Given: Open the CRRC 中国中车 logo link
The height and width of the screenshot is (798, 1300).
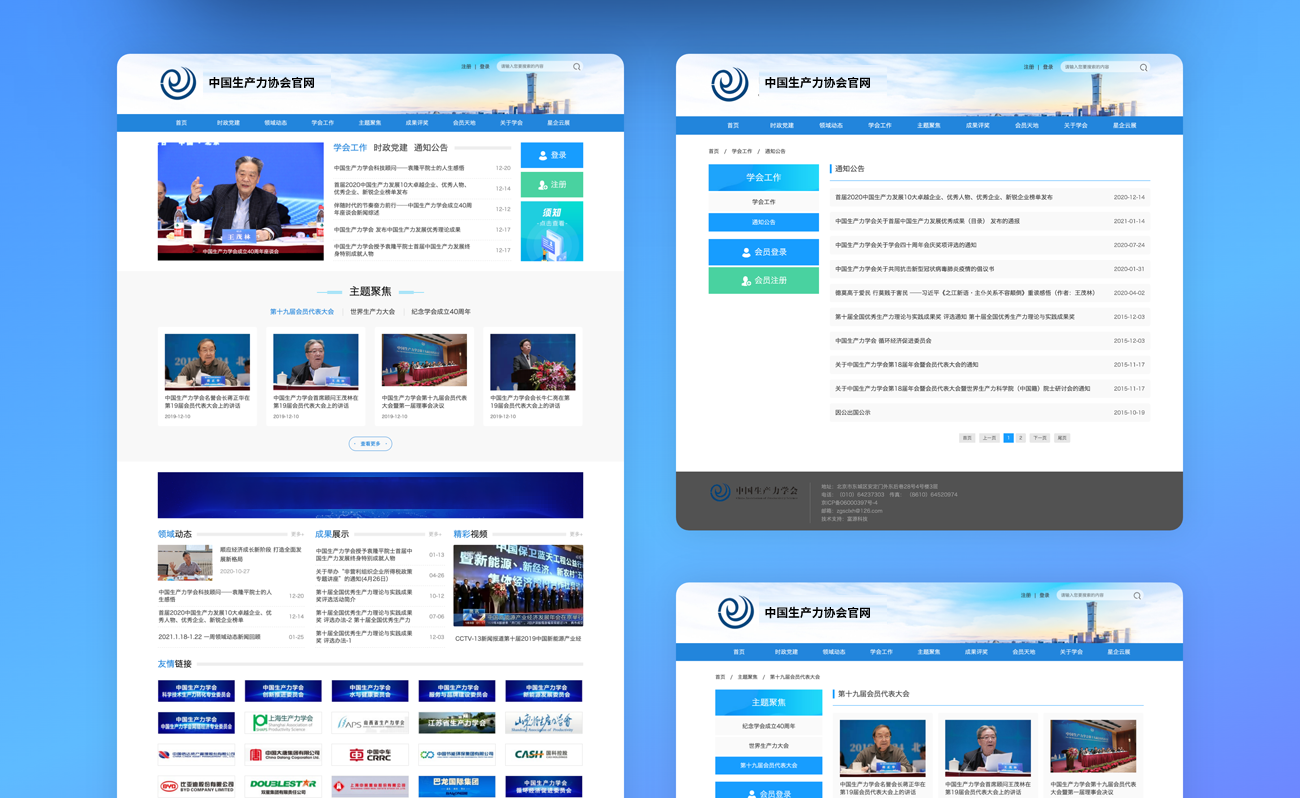Looking at the screenshot, I should [x=370, y=755].
